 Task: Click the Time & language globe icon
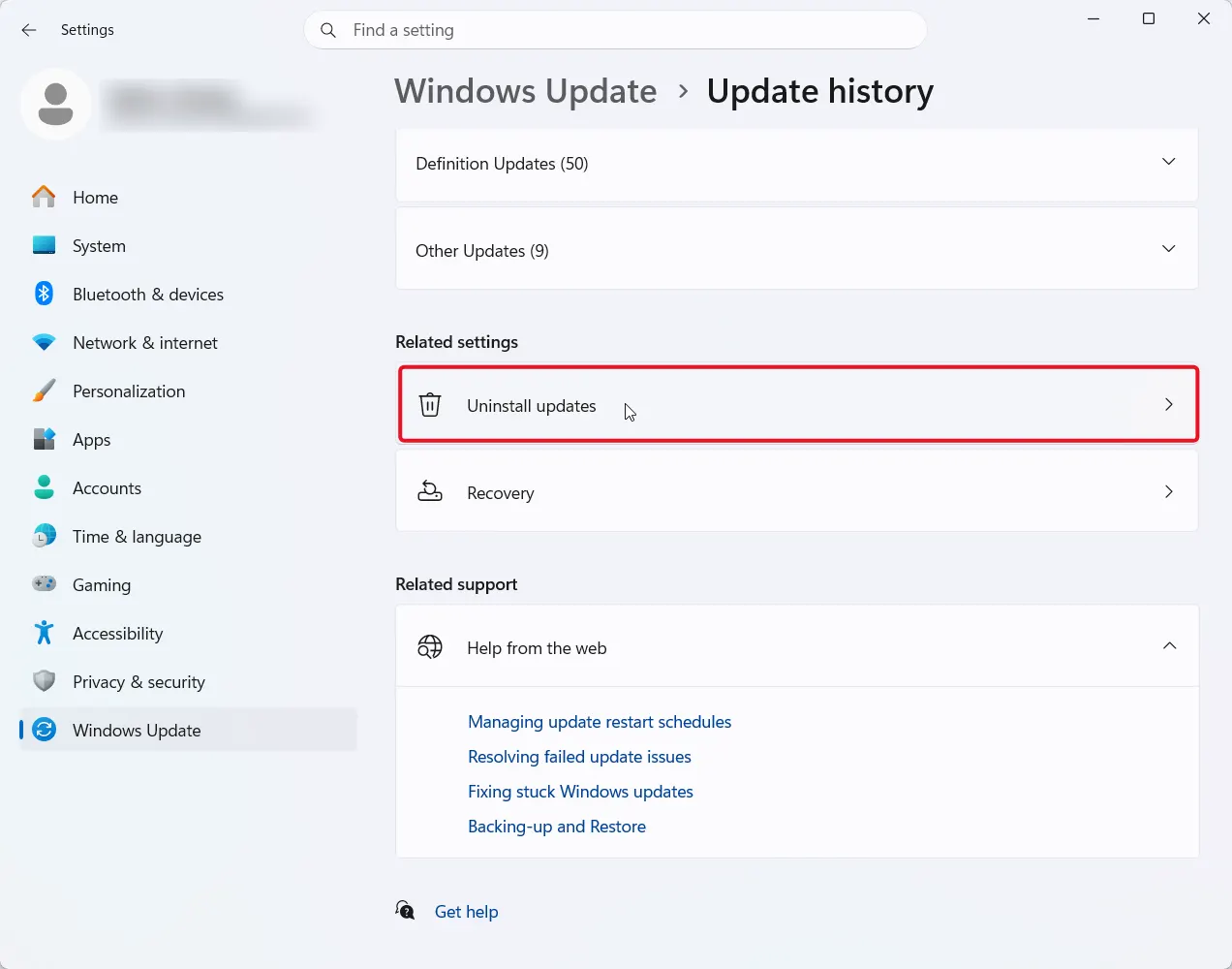(44, 536)
